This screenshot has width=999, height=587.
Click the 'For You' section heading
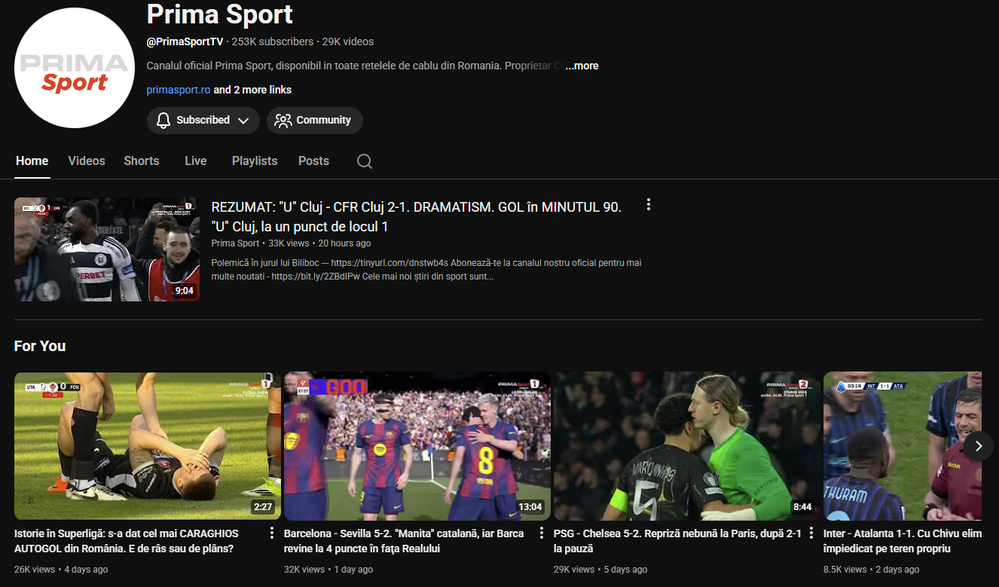tap(40, 346)
